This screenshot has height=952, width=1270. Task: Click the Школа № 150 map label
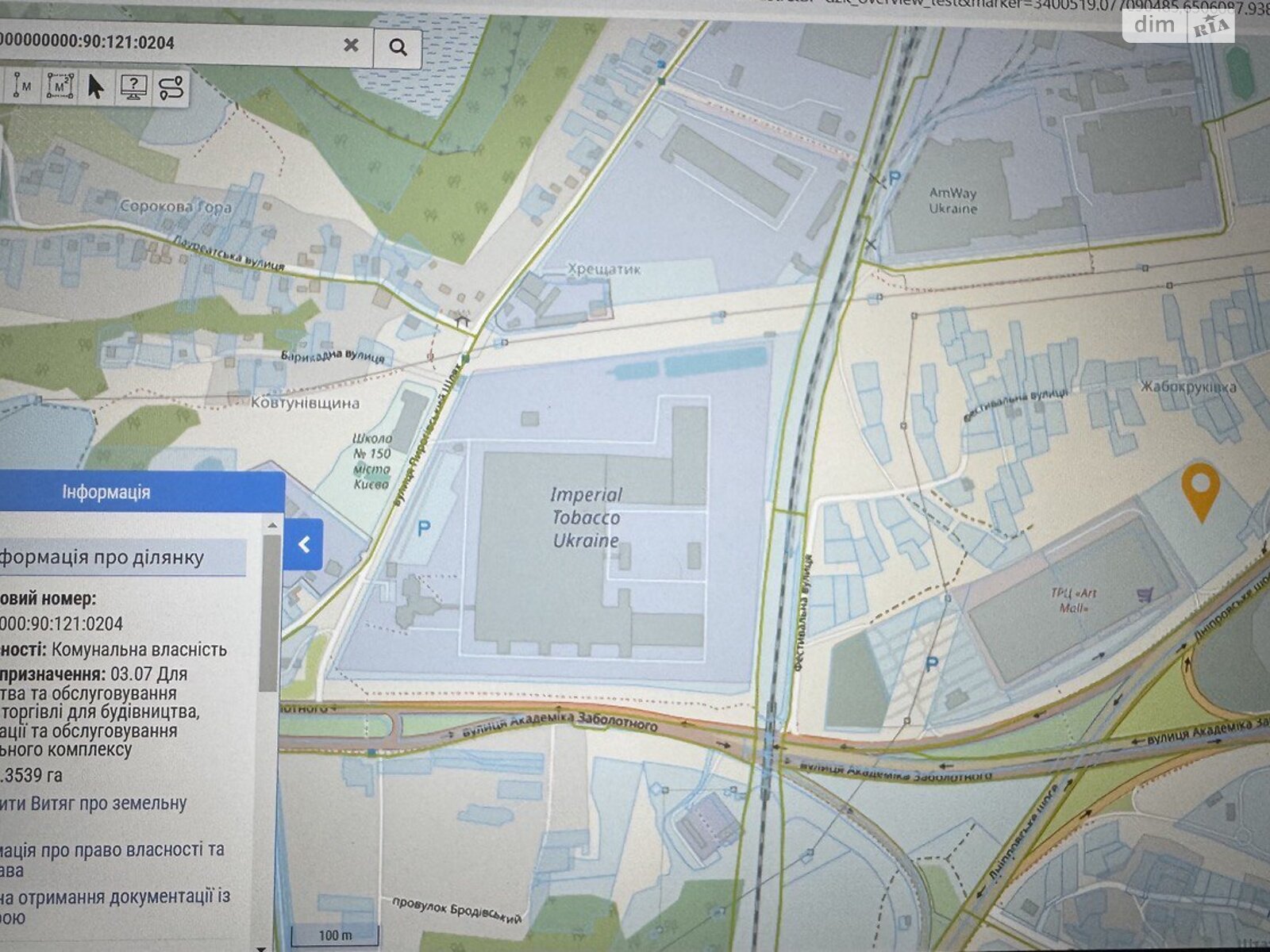coord(371,461)
